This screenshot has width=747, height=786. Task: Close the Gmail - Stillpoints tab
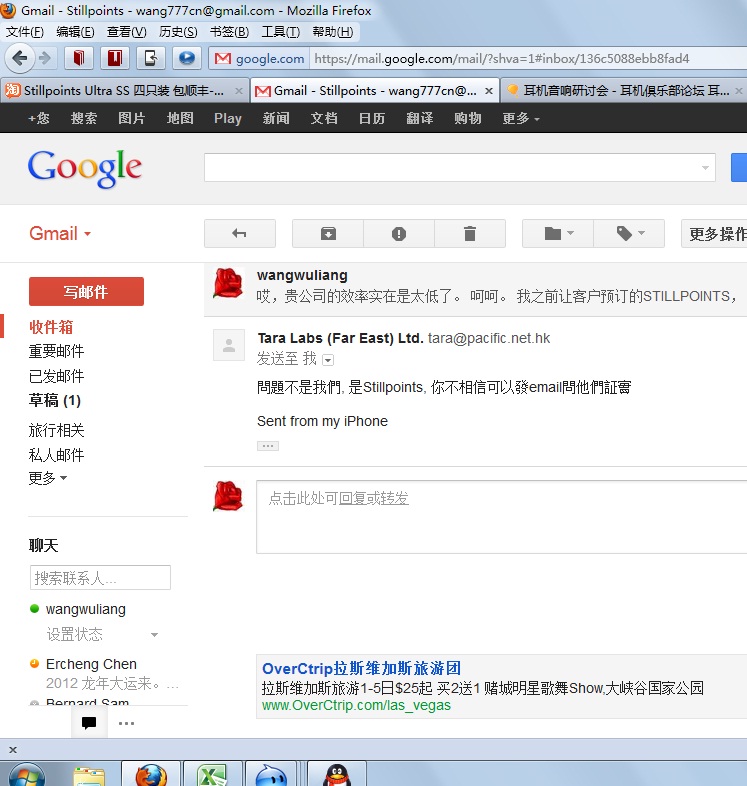point(489,91)
